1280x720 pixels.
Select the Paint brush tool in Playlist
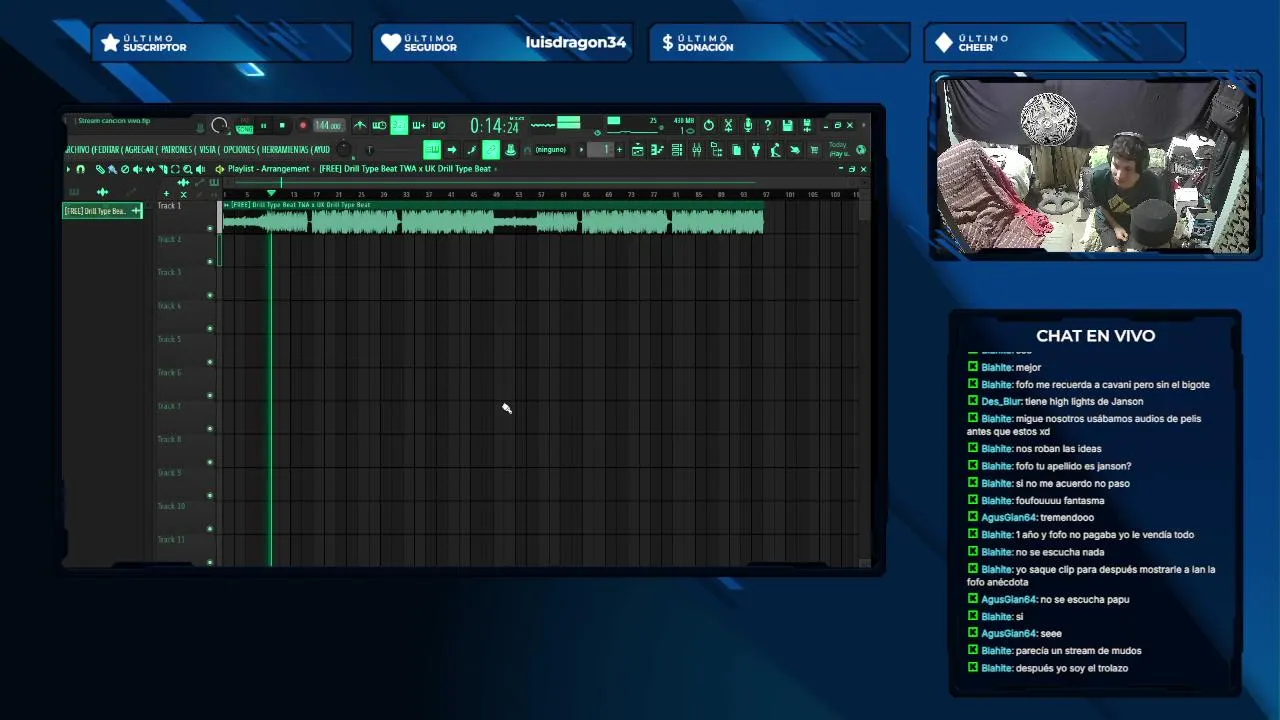[112, 169]
